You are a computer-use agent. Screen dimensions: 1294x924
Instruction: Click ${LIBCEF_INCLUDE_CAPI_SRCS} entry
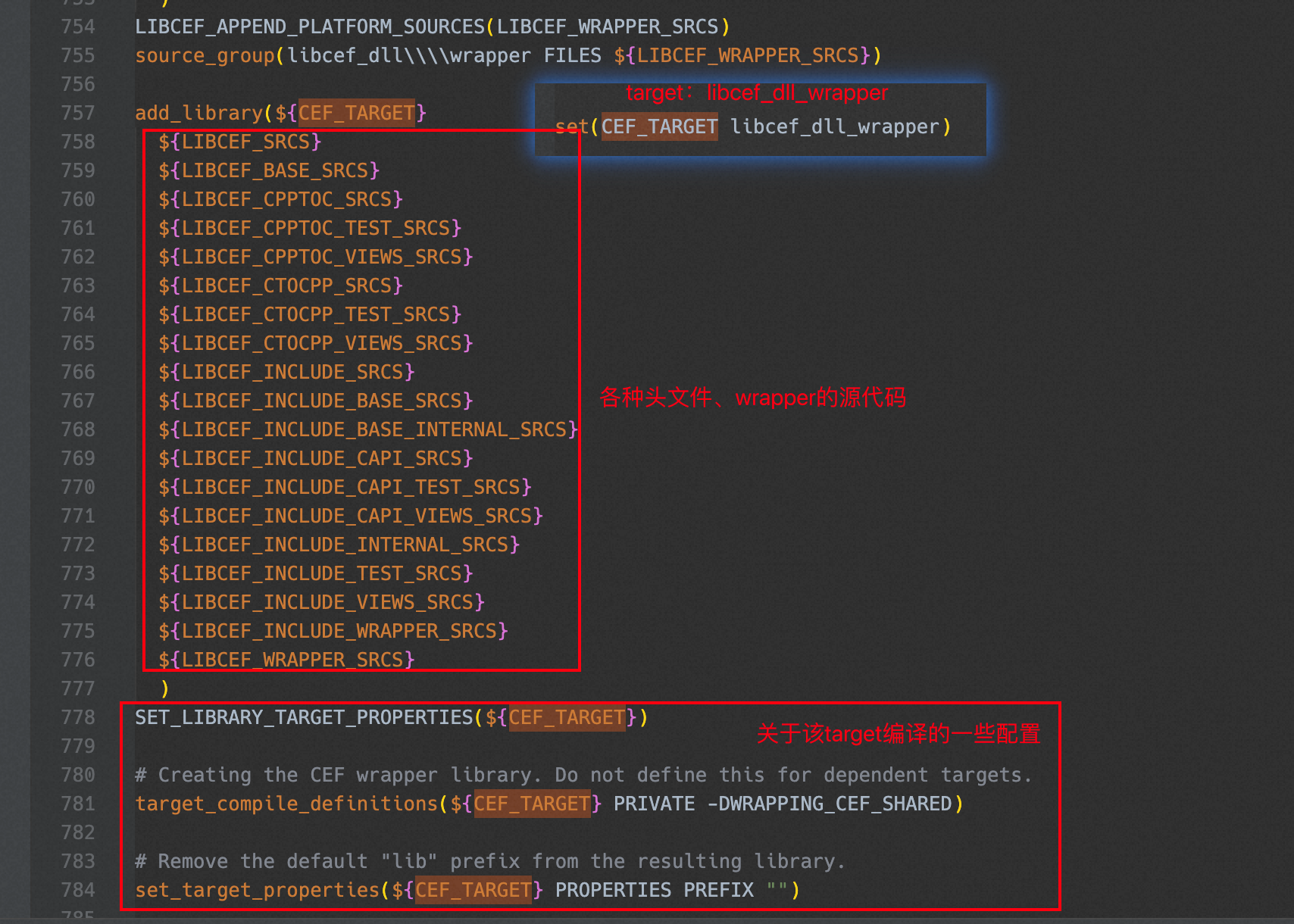pyautogui.click(x=316, y=458)
